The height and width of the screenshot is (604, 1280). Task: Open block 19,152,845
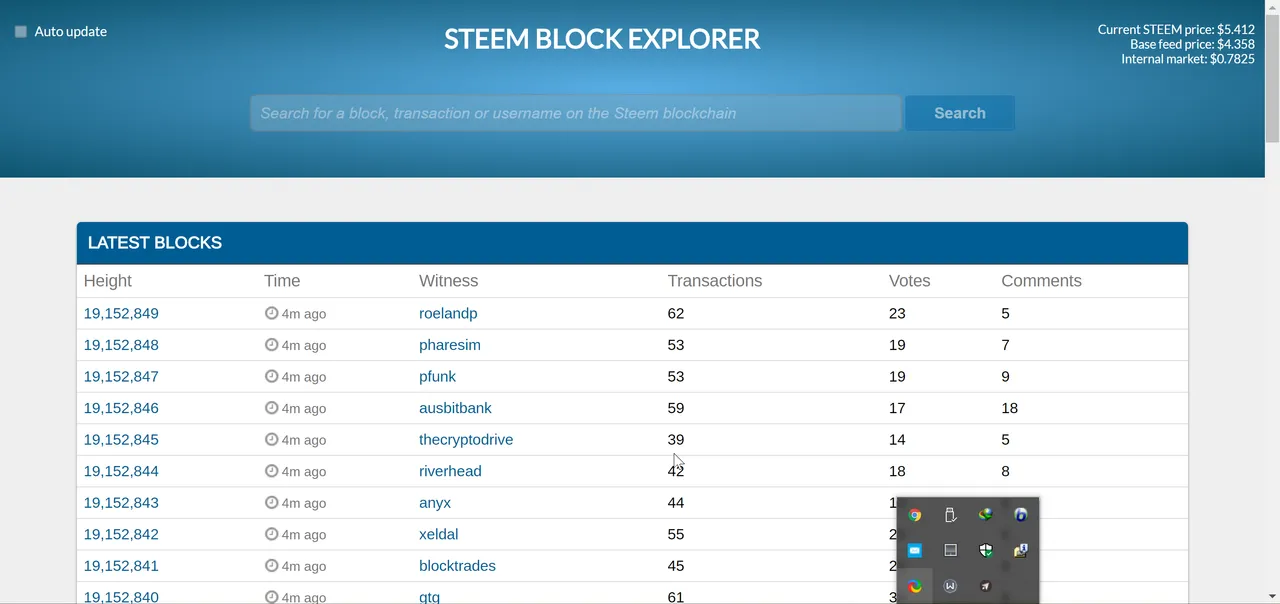click(121, 440)
